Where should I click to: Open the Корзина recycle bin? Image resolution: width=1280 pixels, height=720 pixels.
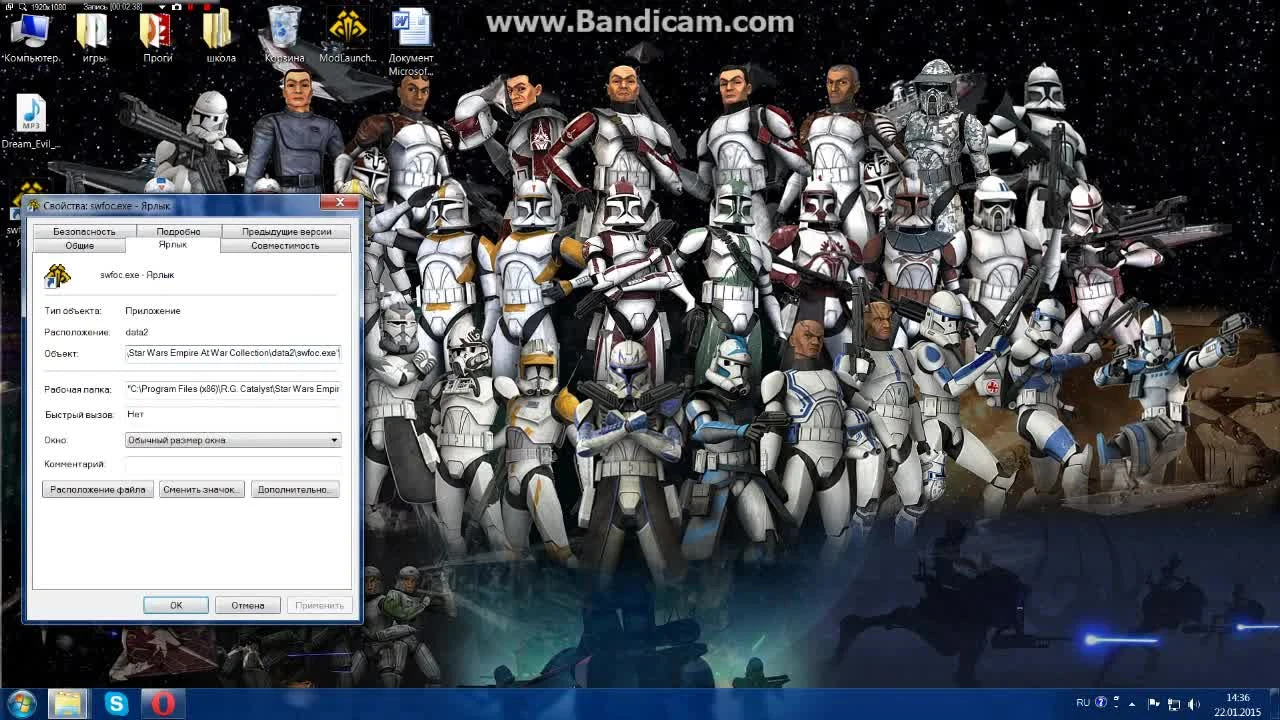[283, 25]
